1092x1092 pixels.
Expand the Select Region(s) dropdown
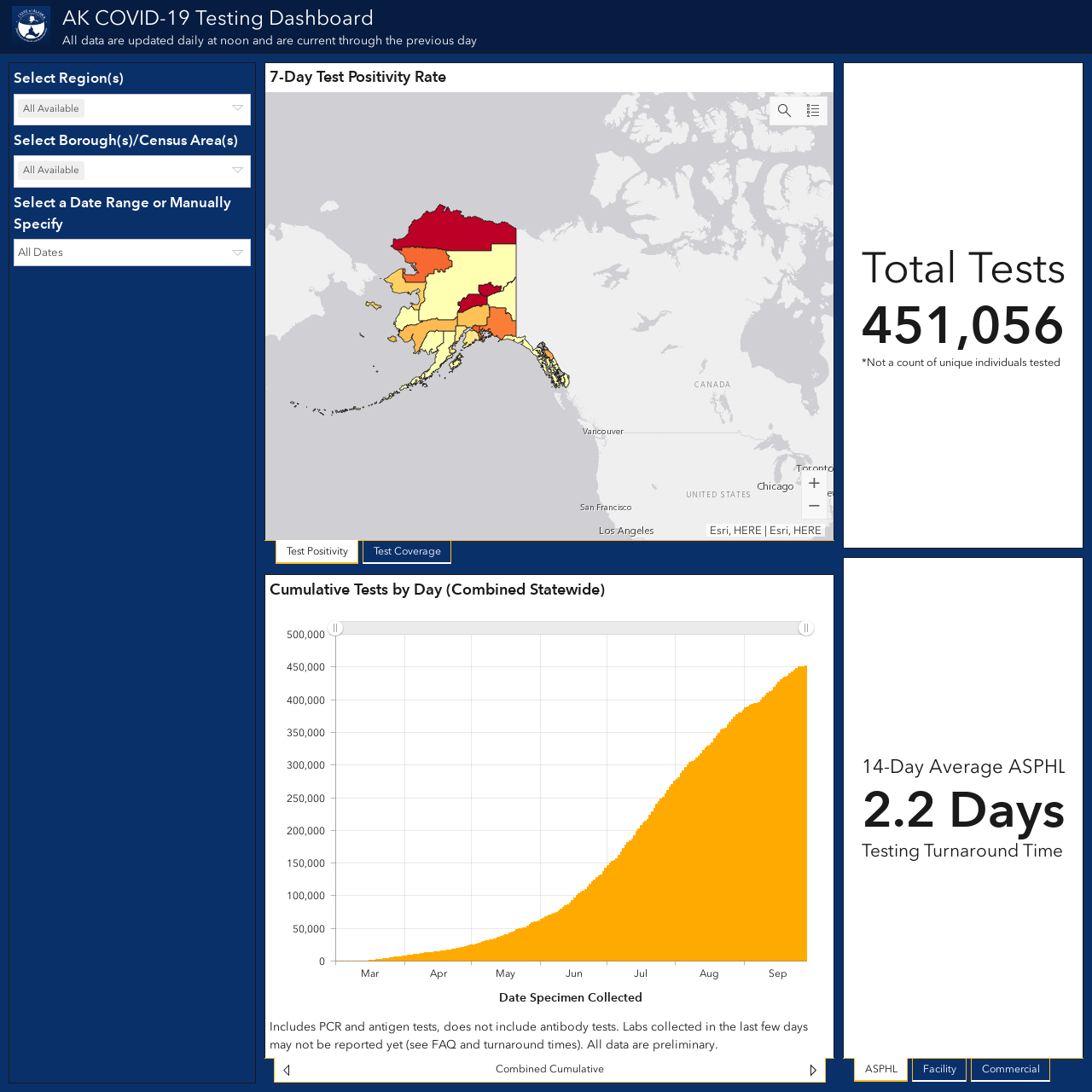pyautogui.click(x=132, y=109)
